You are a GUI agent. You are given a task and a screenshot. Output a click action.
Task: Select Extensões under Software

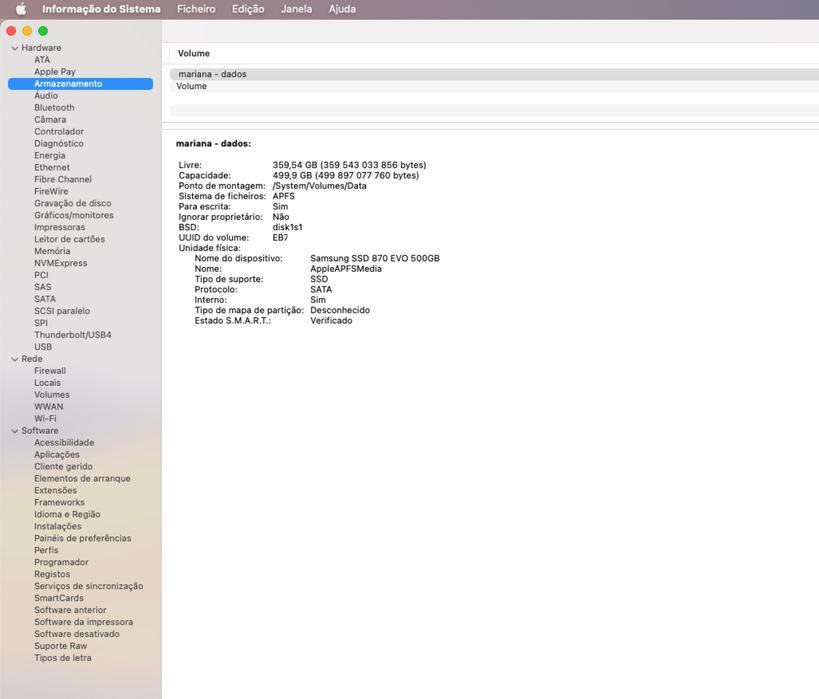pyautogui.click(x=55, y=491)
